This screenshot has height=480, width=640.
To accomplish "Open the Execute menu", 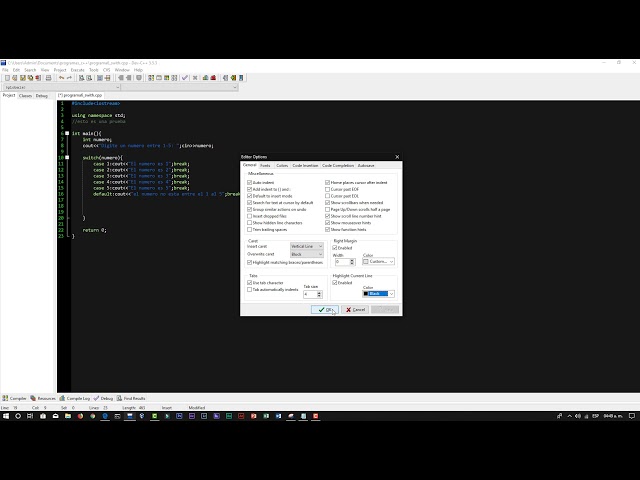I will pyautogui.click(x=77, y=70).
